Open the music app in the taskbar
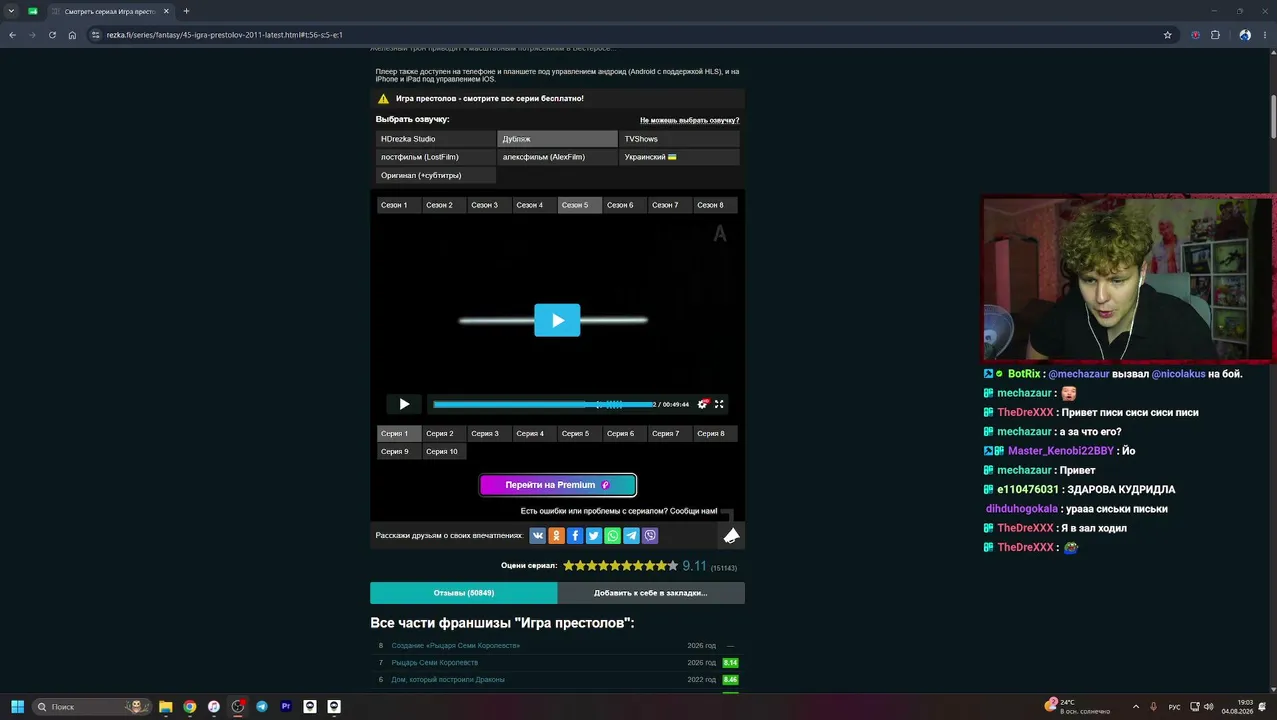This screenshot has width=1277, height=720. click(x=214, y=706)
